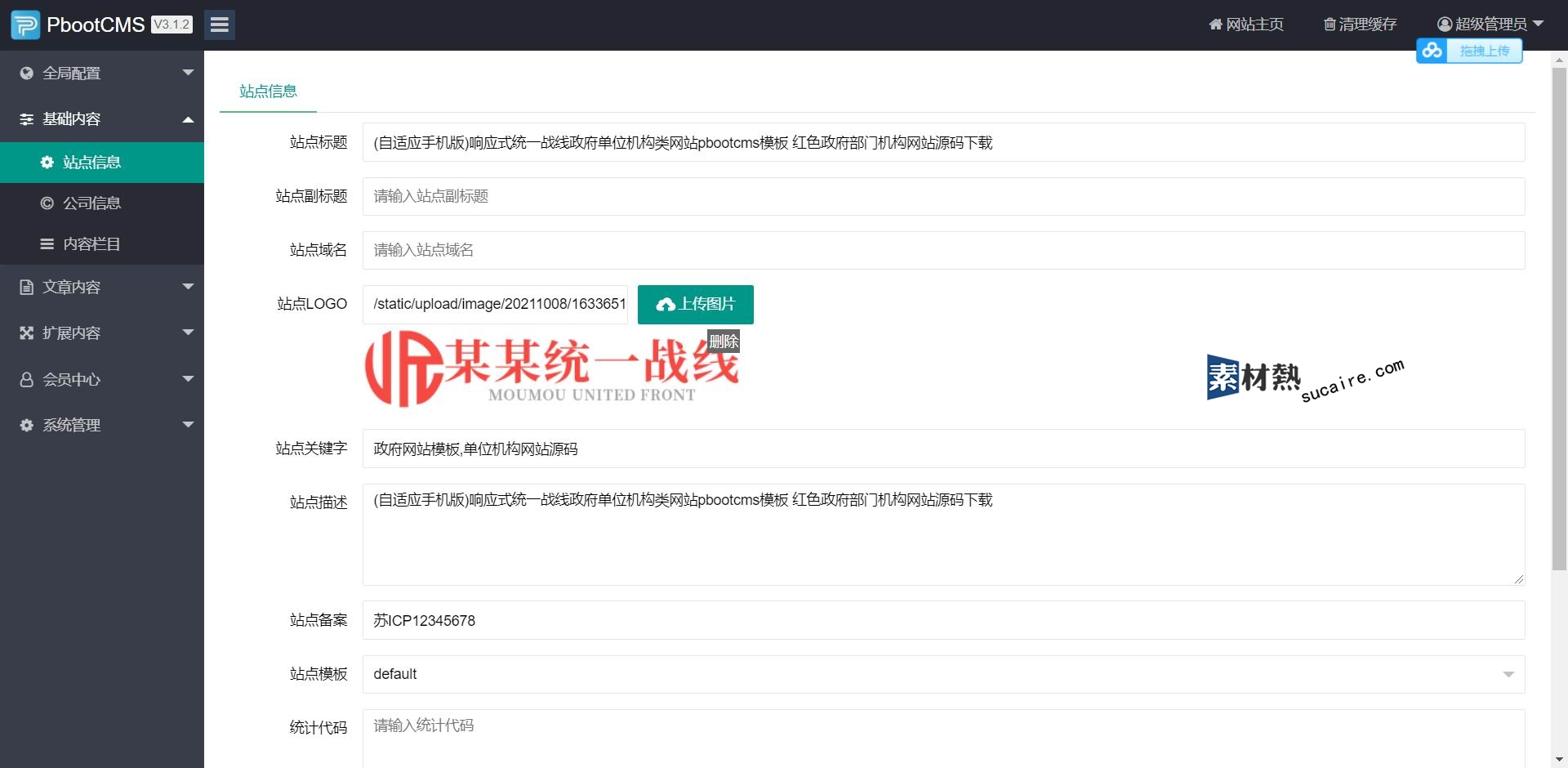Open the 站点模板 default dropdown
This screenshot has width=1568, height=768.
pyautogui.click(x=943, y=674)
